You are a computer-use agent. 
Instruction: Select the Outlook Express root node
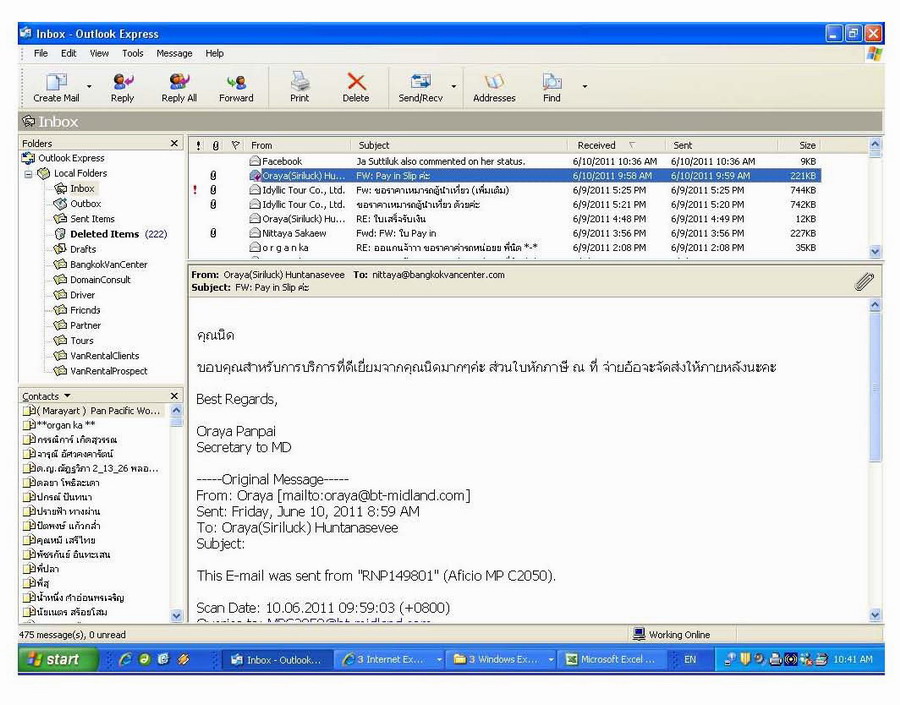pyautogui.click(x=64, y=158)
